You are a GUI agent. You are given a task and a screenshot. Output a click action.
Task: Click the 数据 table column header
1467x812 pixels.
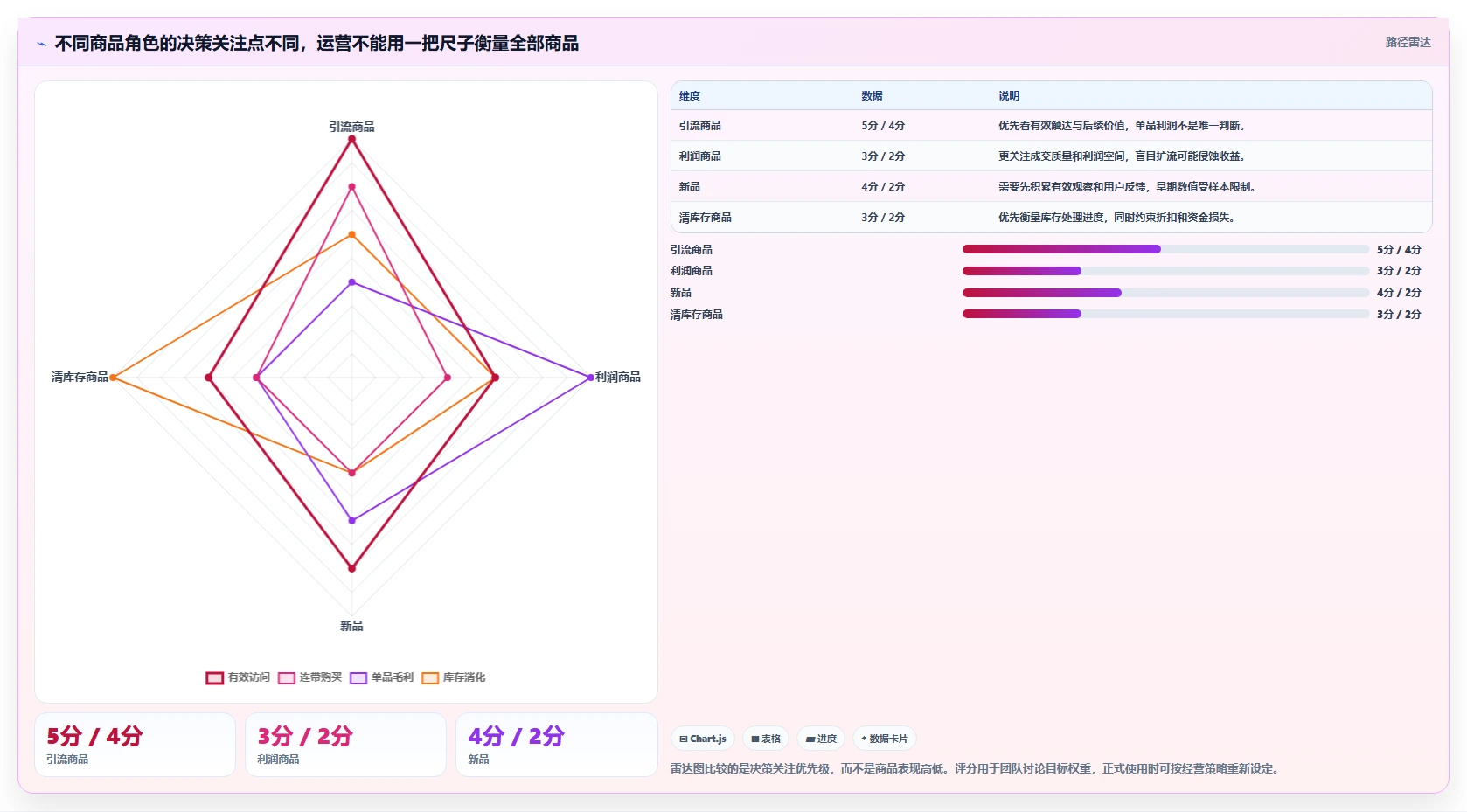click(872, 96)
